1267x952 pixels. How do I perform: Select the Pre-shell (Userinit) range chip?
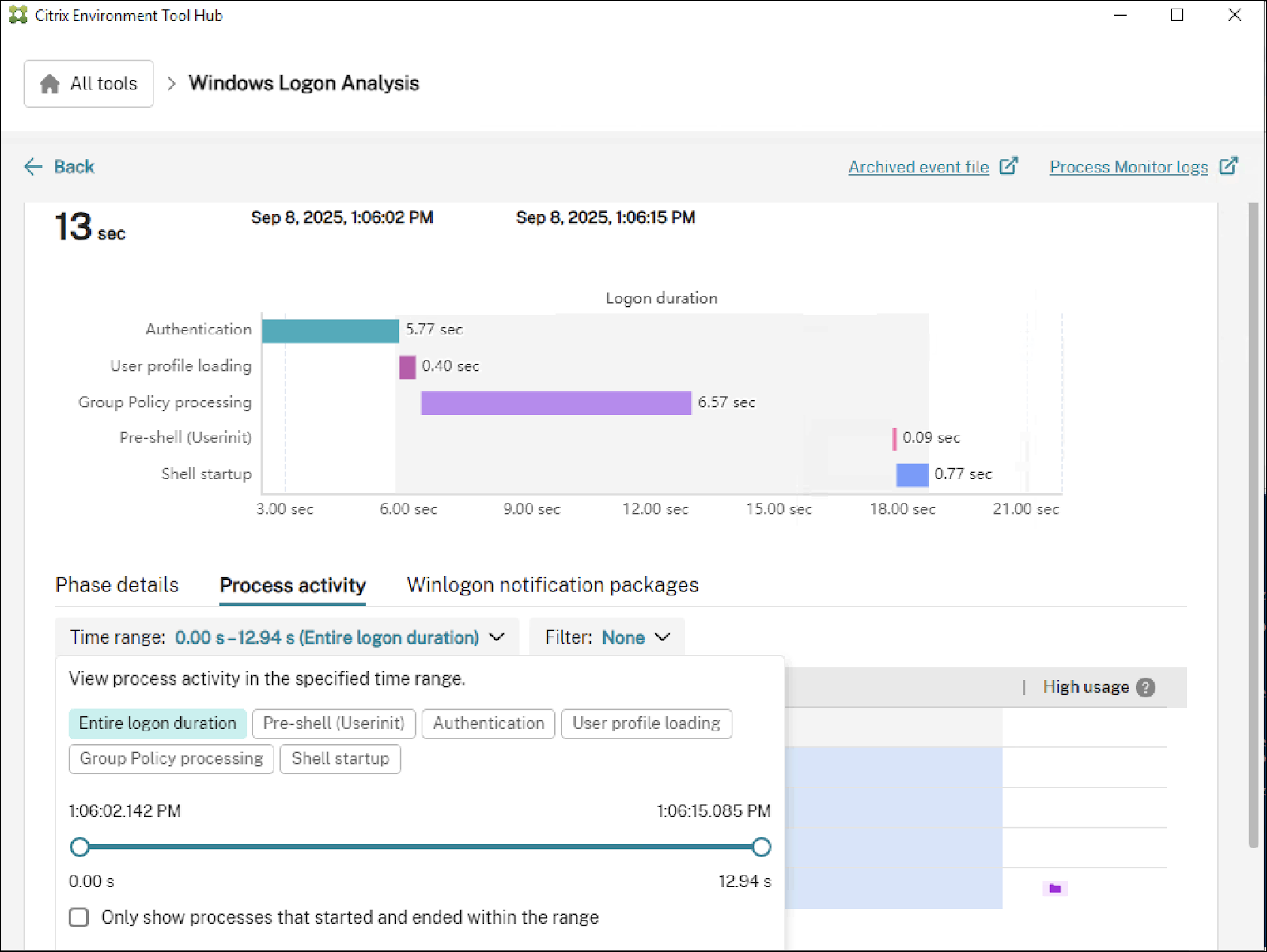[x=334, y=723]
